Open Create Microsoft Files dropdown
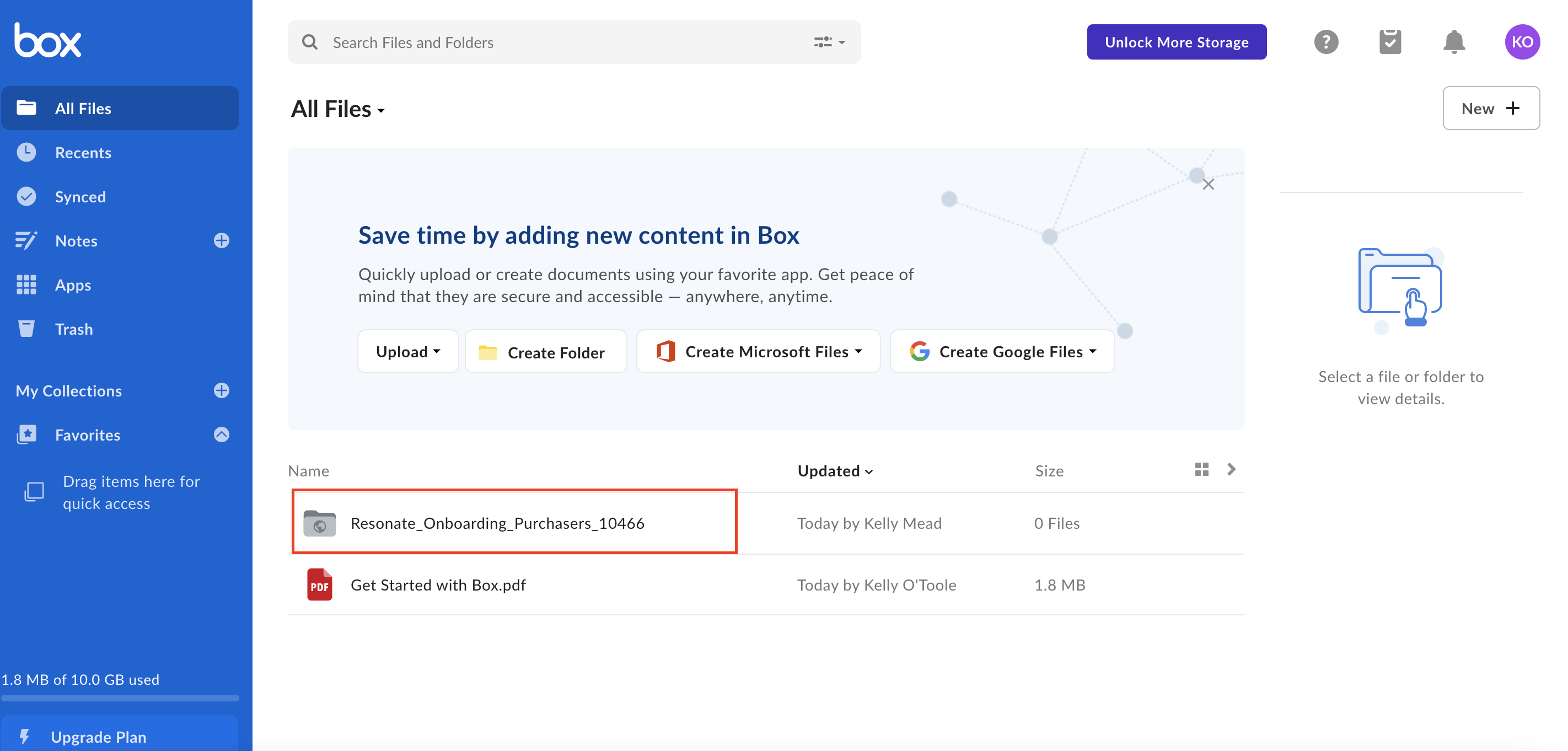This screenshot has width=1568, height=751. [759, 351]
